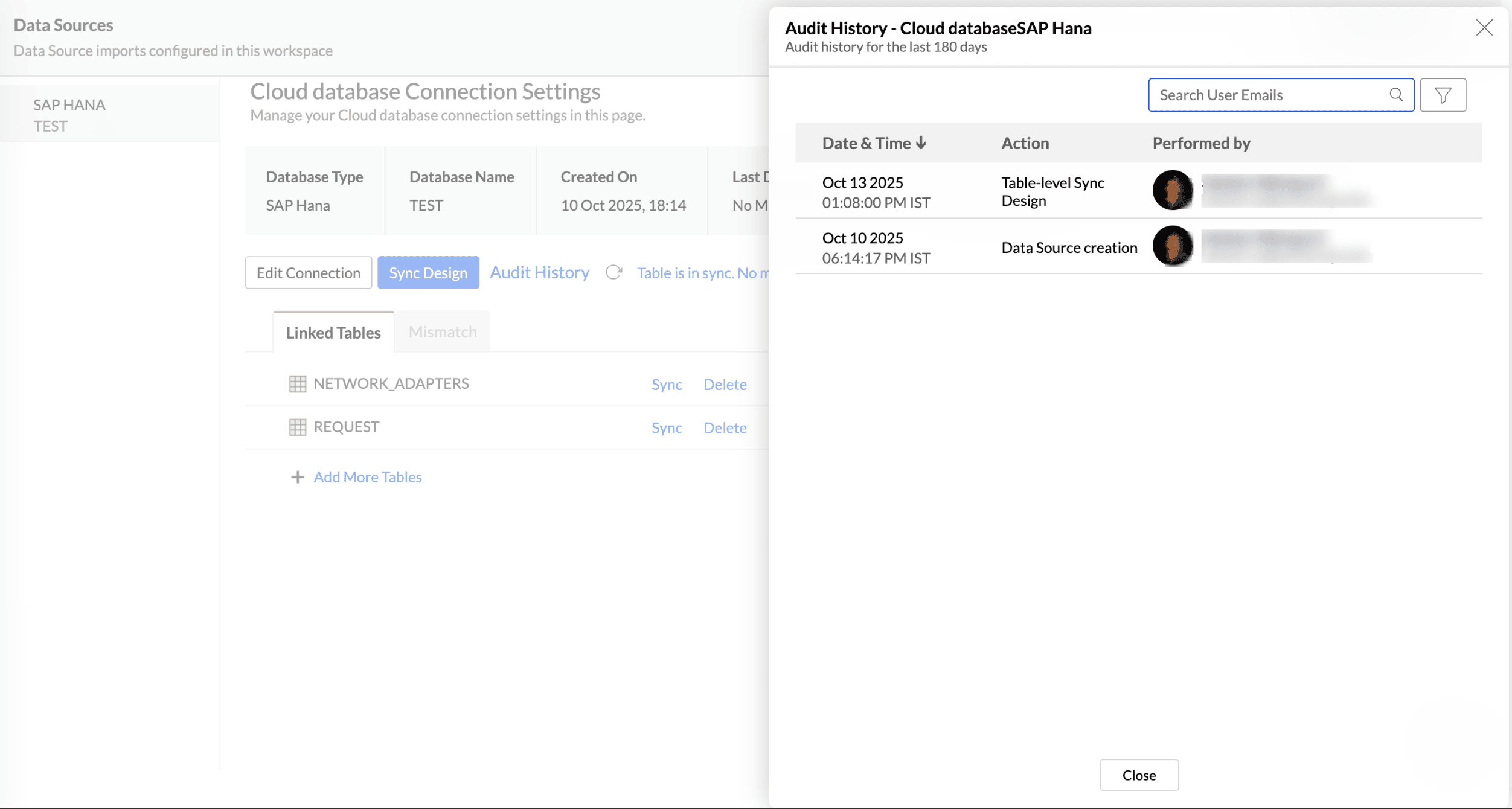The width and height of the screenshot is (1512, 809).
Task: Sort by the Date & Time arrow
Action: 921,143
